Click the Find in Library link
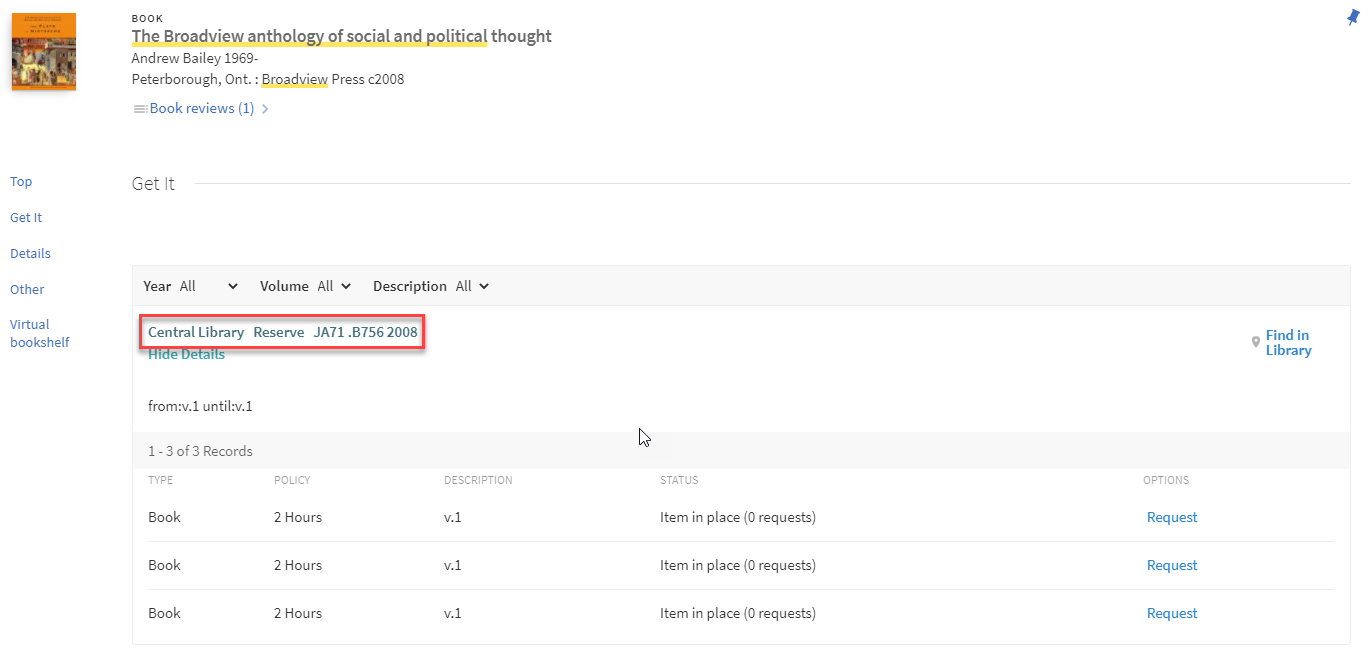The height and width of the screenshot is (660, 1371). (1288, 343)
